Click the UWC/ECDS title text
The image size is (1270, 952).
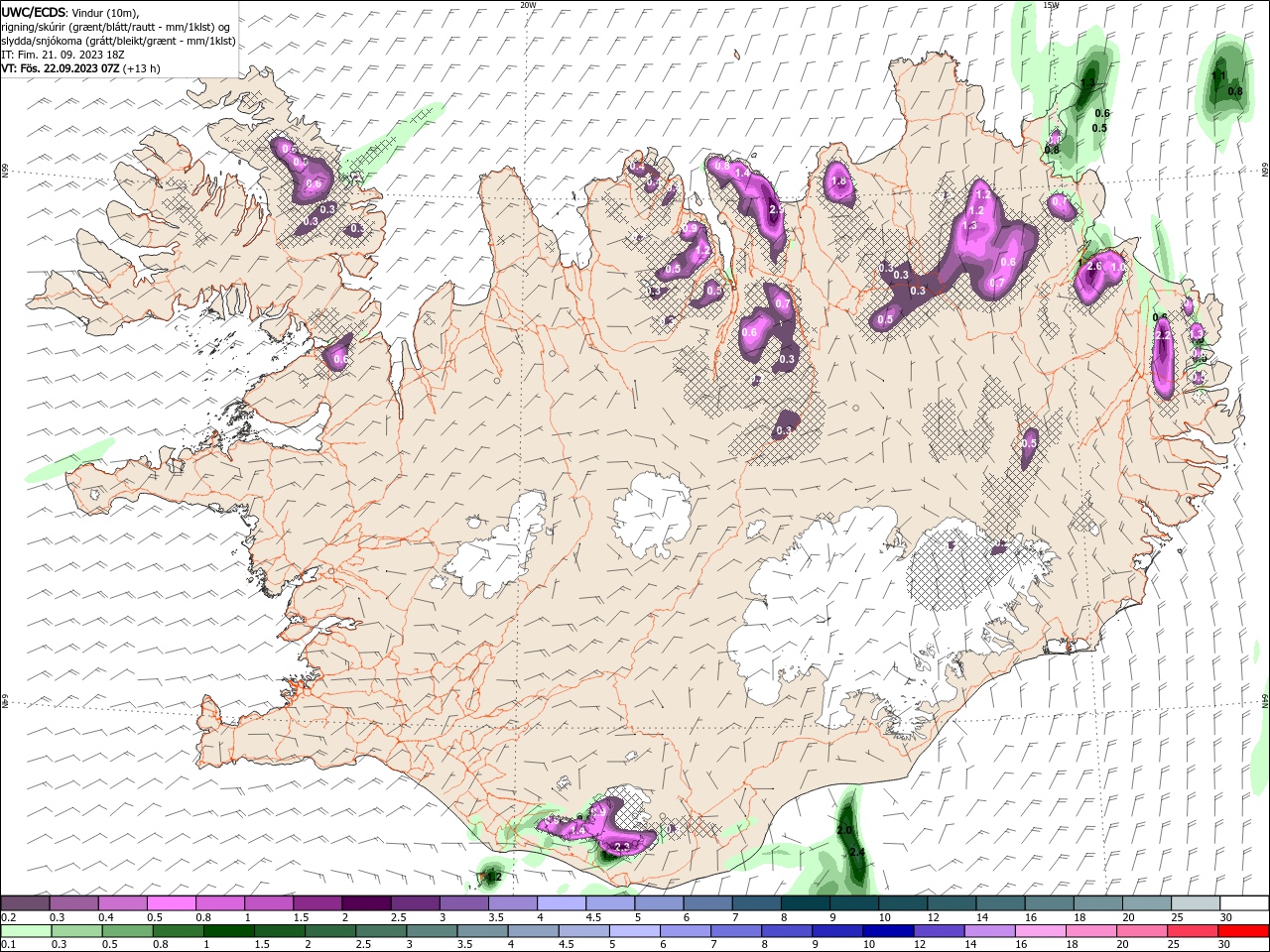(33, 12)
